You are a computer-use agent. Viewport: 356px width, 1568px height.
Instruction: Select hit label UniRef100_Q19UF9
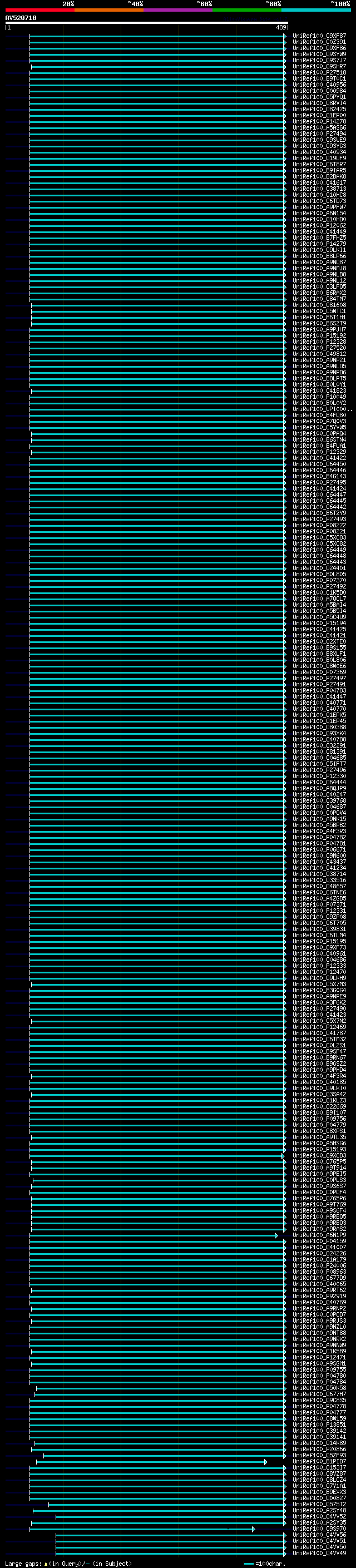coord(319,159)
